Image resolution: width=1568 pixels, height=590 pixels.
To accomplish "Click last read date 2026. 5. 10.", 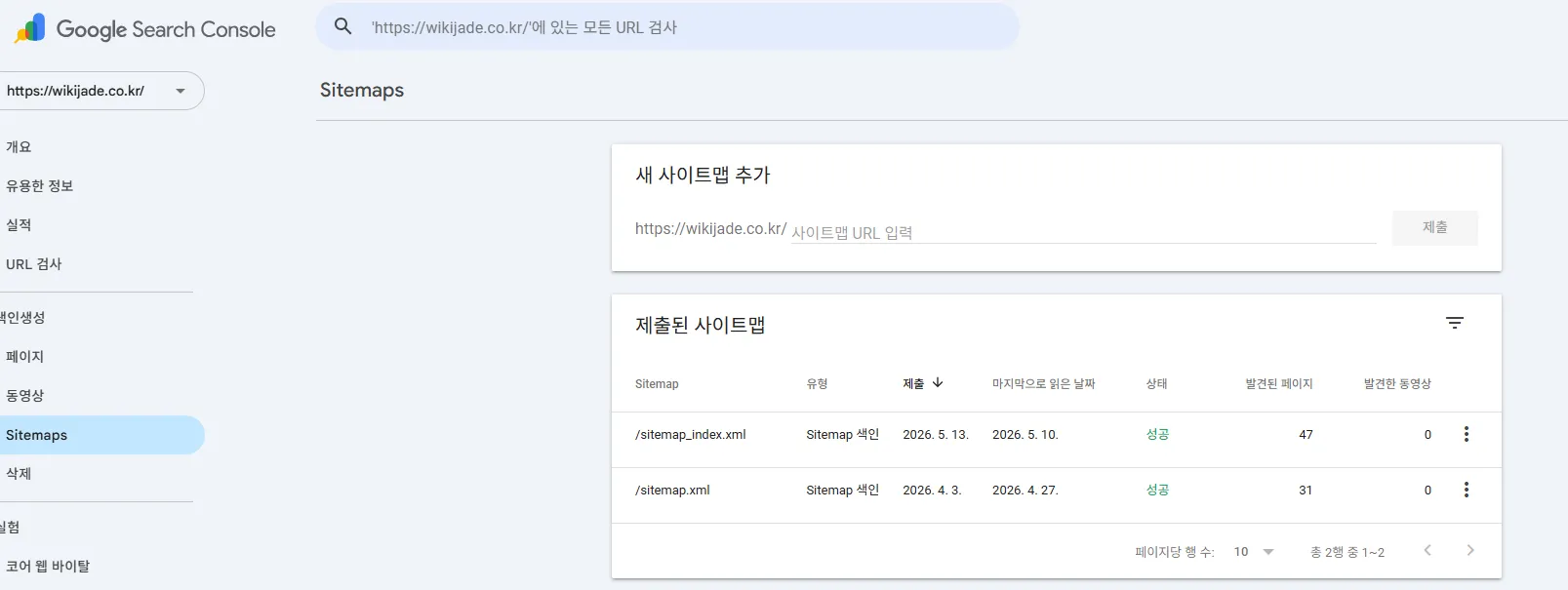I will pos(1025,435).
